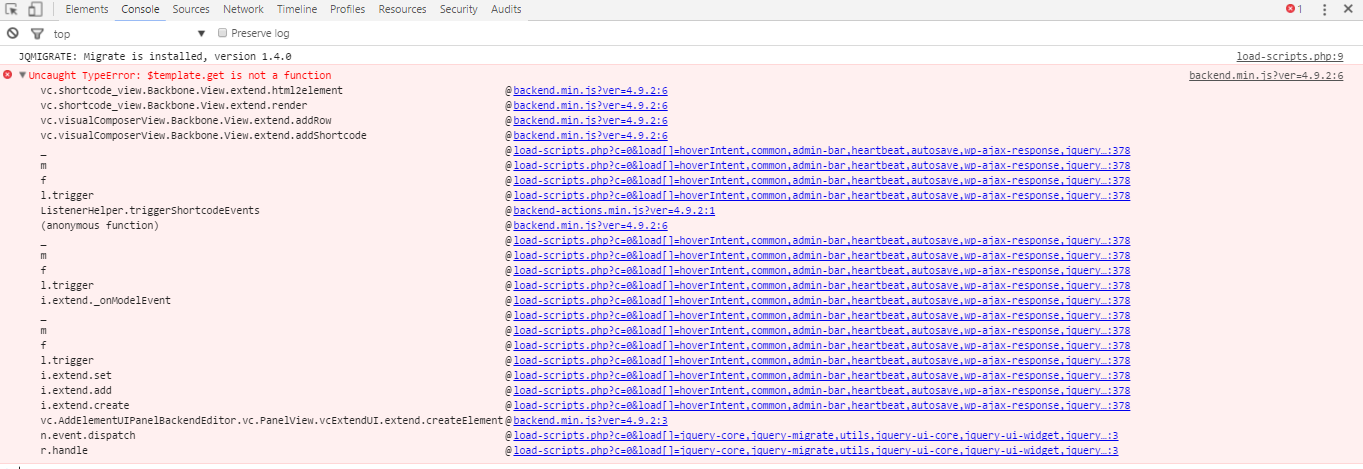Open the top execution context dropdown
This screenshot has height=469, width=1363.
pos(129,33)
